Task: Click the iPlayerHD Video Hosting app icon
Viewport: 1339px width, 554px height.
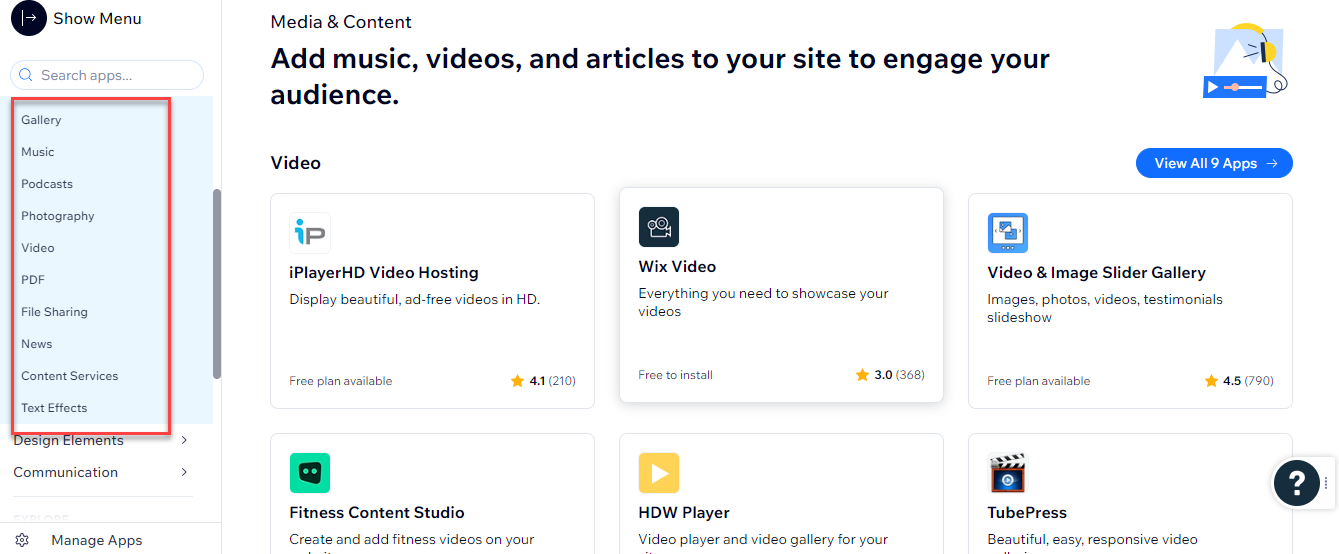Action: [310, 233]
